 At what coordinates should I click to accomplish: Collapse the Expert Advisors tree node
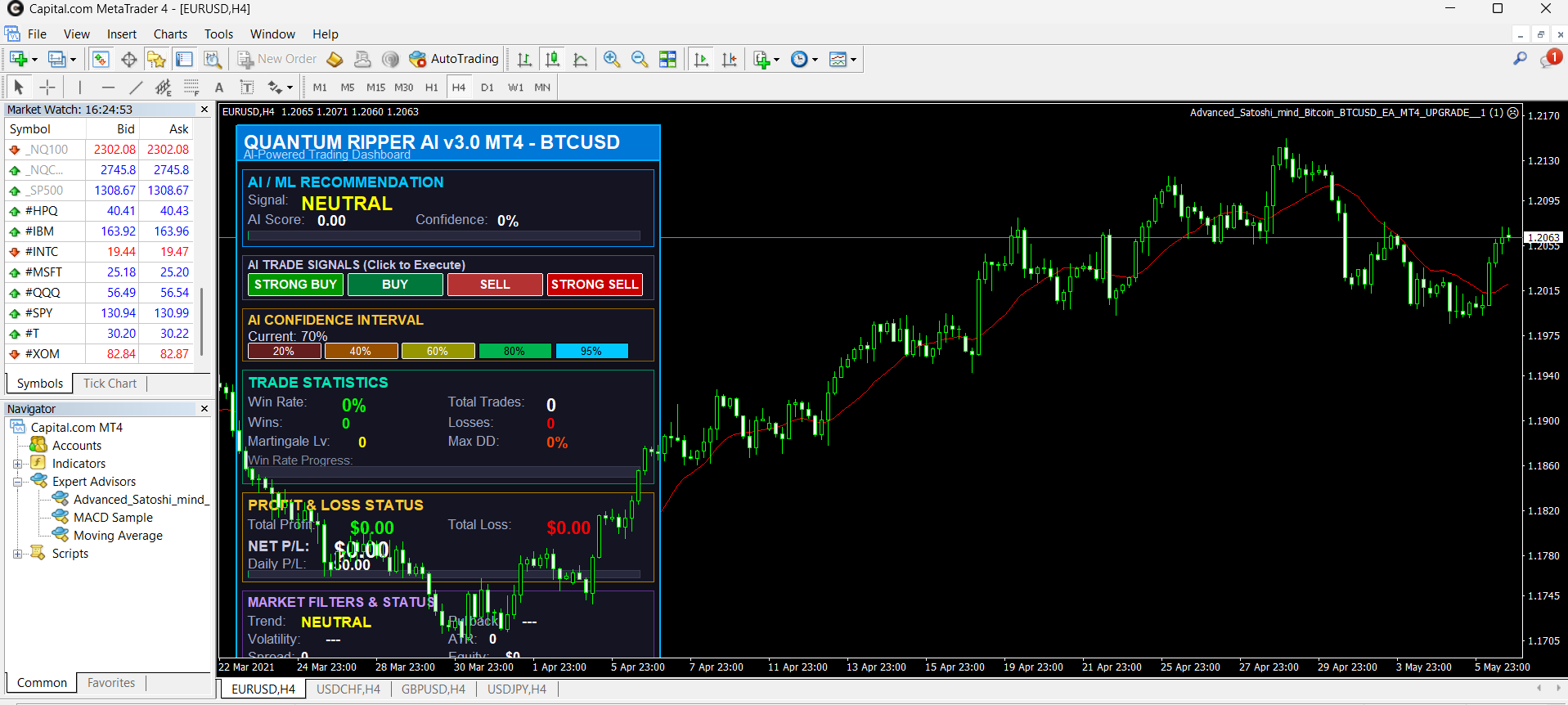point(17,482)
